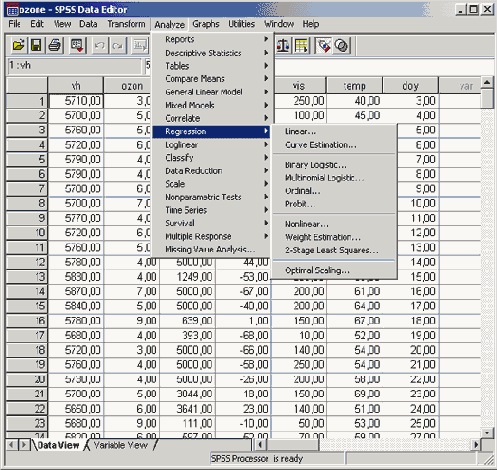
Task: Expand the Survival submenu
Action: tap(211, 223)
